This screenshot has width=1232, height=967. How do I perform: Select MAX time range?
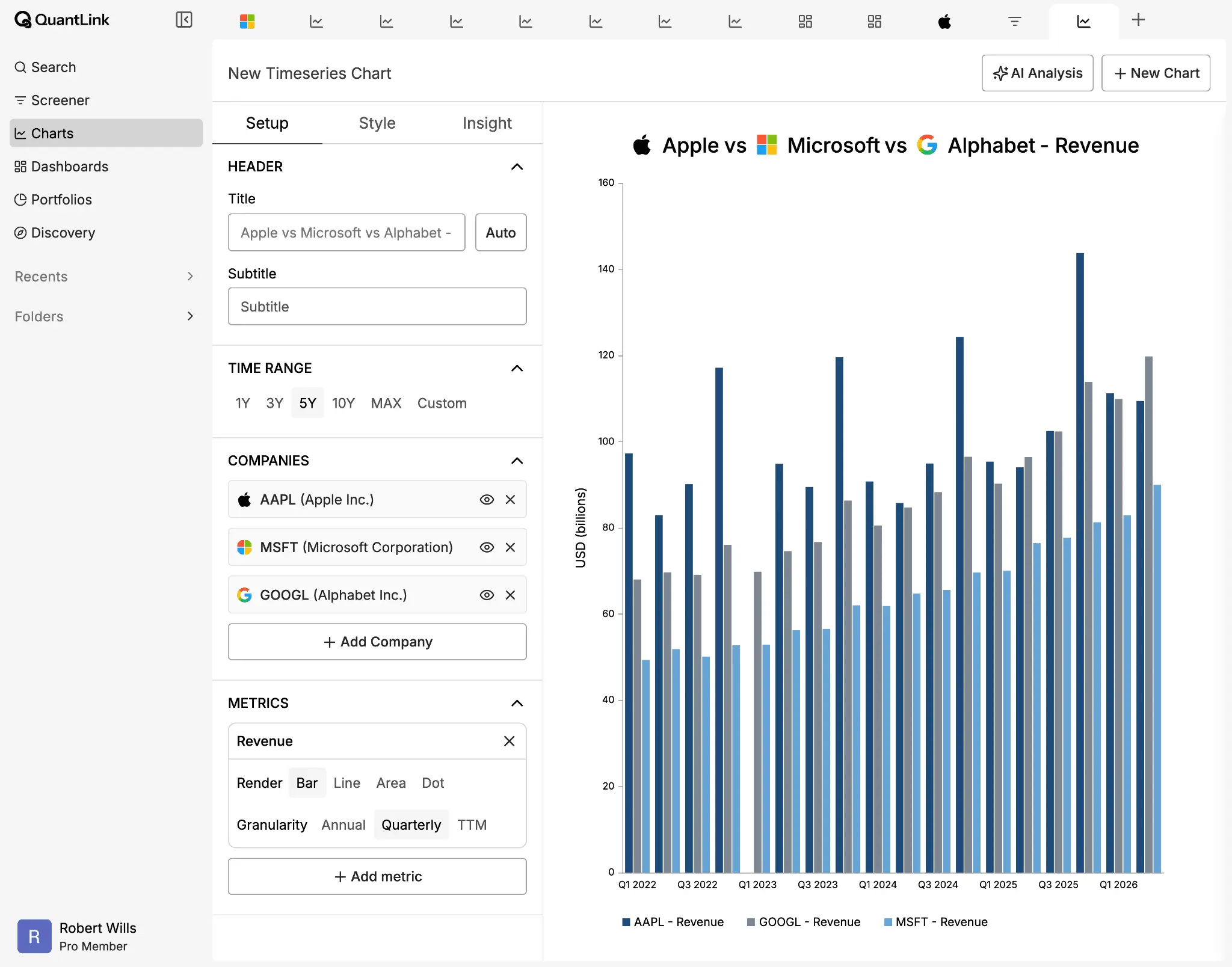pyautogui.click(x=386, y=404)
